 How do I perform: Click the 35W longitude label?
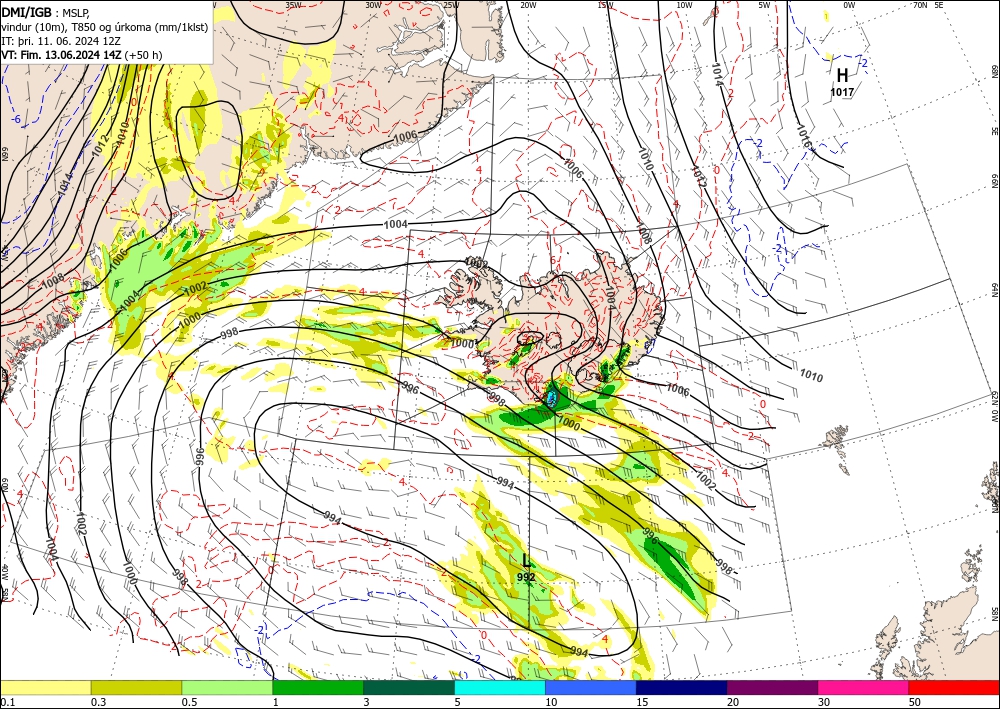(x=293, y=5)
